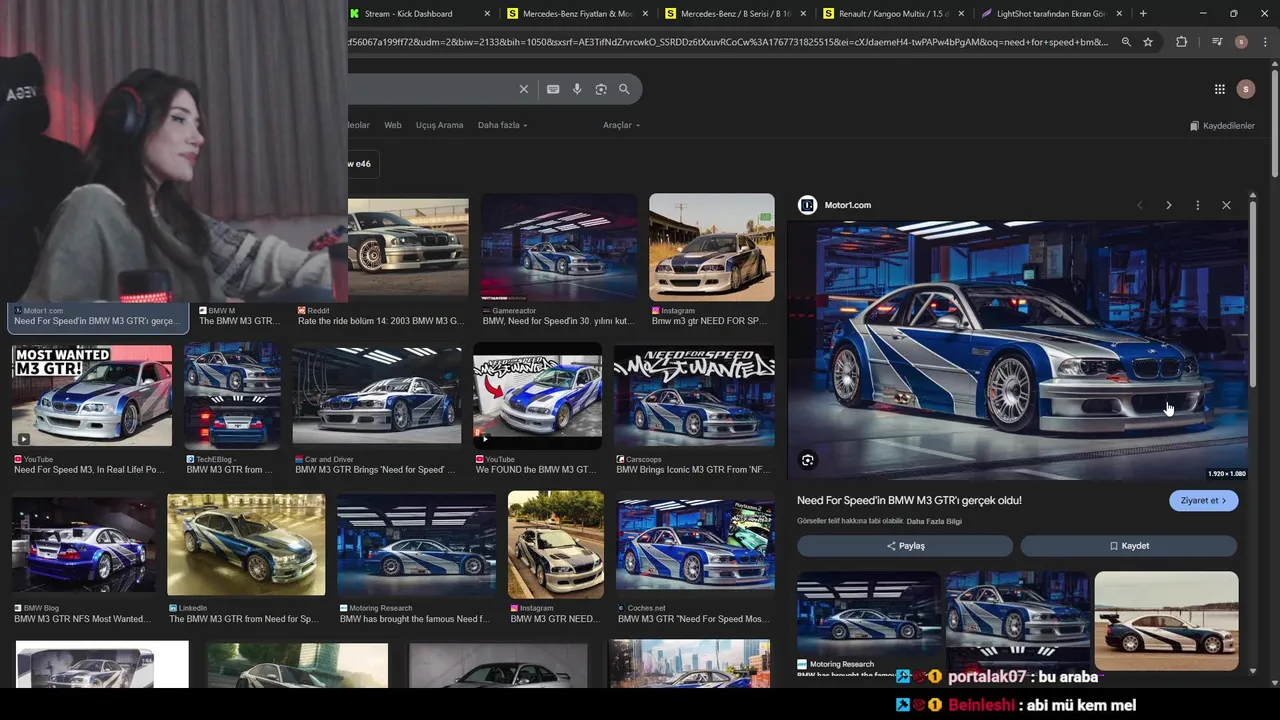
Task: Open the Car and Driver image result
Action: pyautogui.click(x=377, y=396)
